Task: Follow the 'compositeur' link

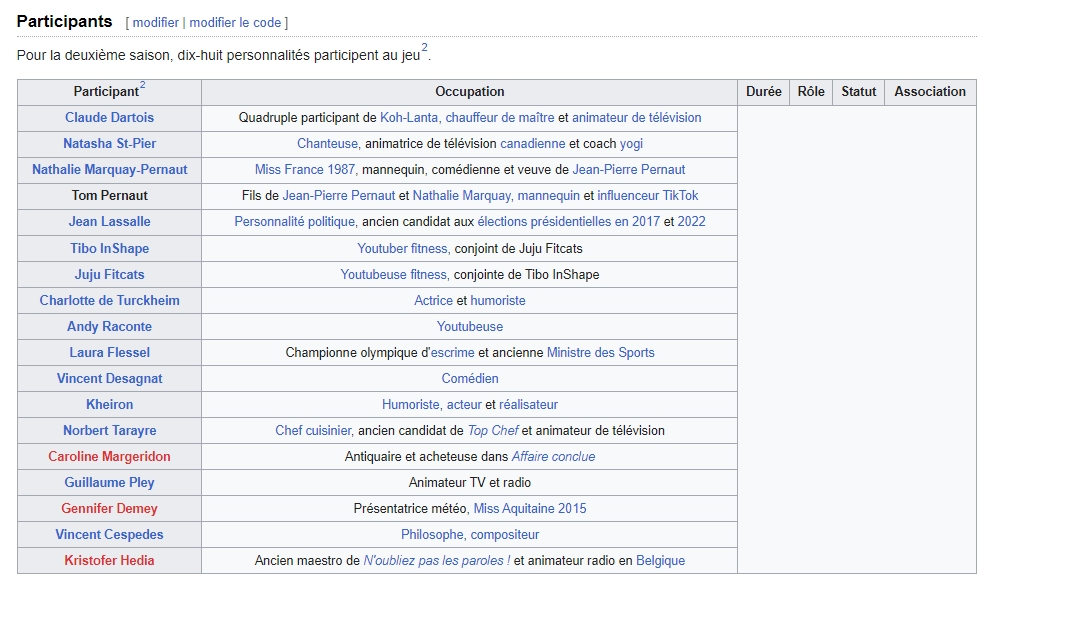Action: [x=505, y=534]
